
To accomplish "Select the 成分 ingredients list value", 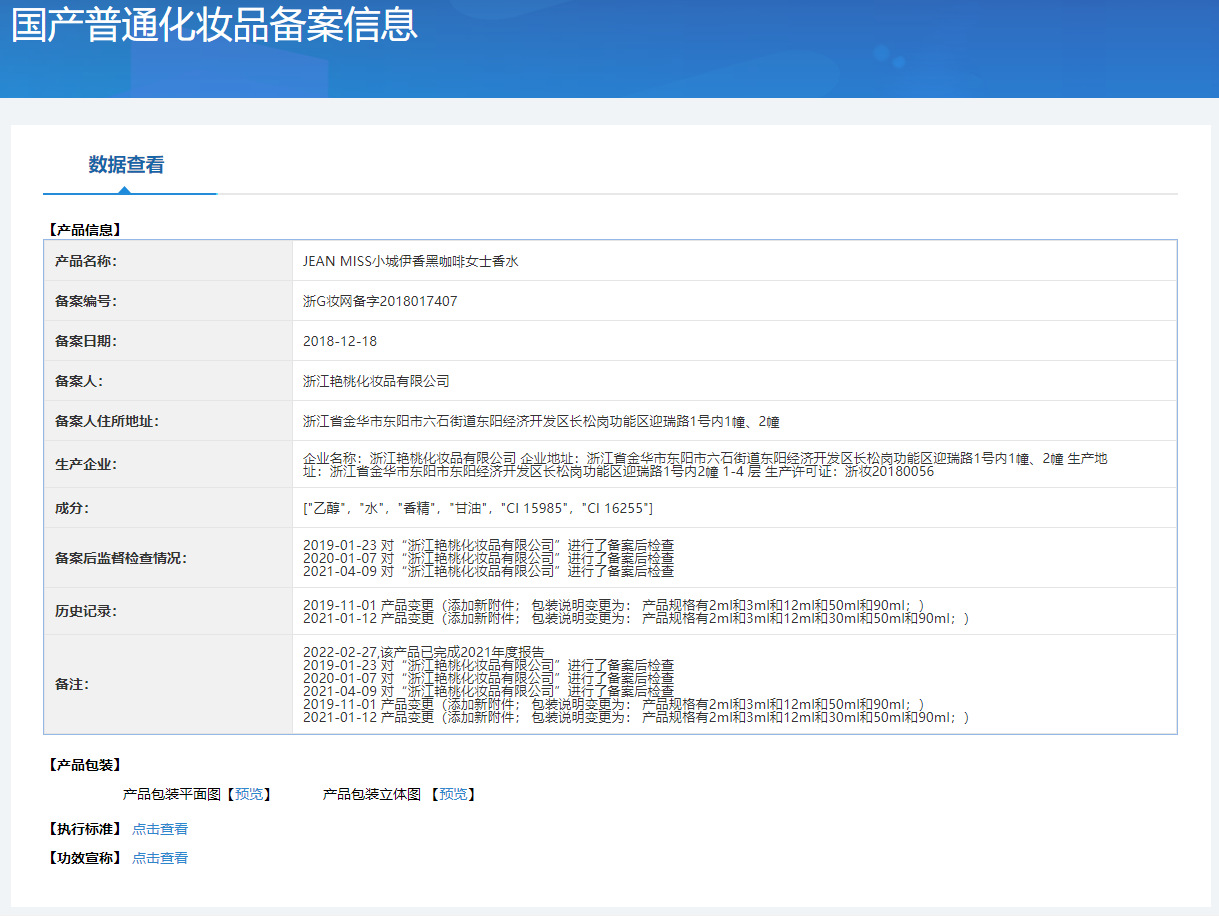I will click(478, 509).
